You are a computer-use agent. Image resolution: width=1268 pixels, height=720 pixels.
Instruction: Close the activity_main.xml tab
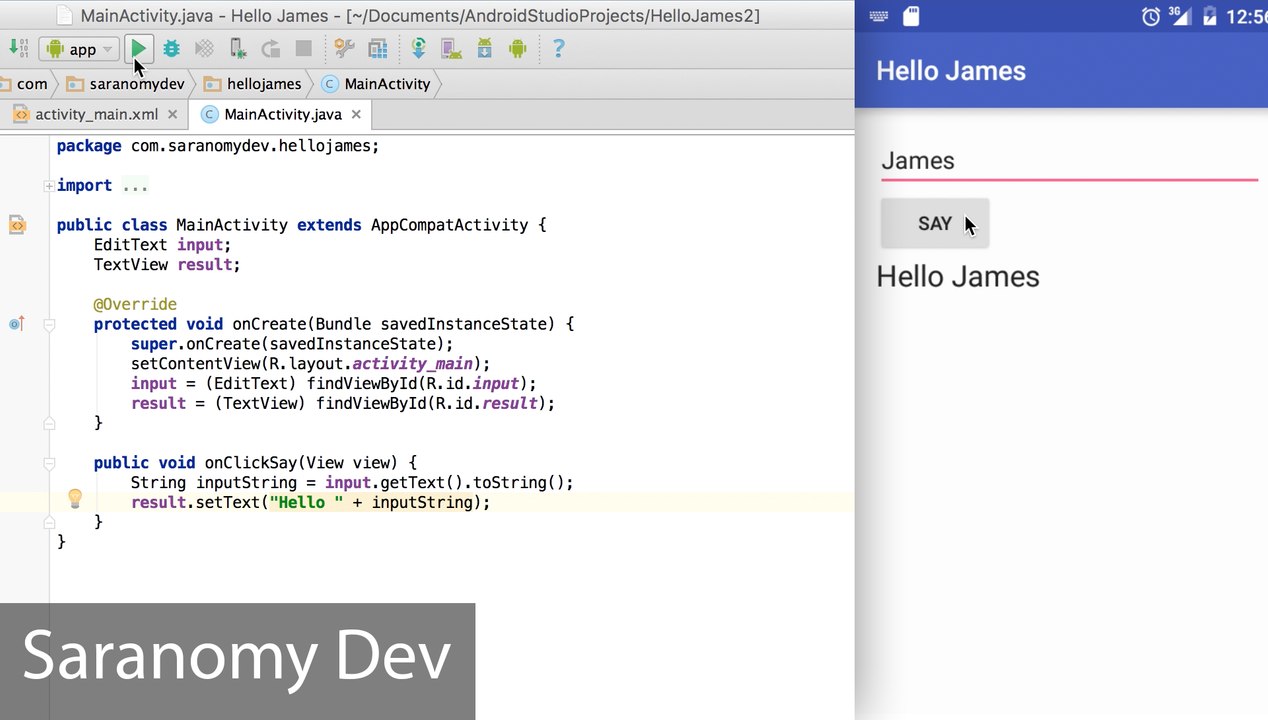(172, 115)
